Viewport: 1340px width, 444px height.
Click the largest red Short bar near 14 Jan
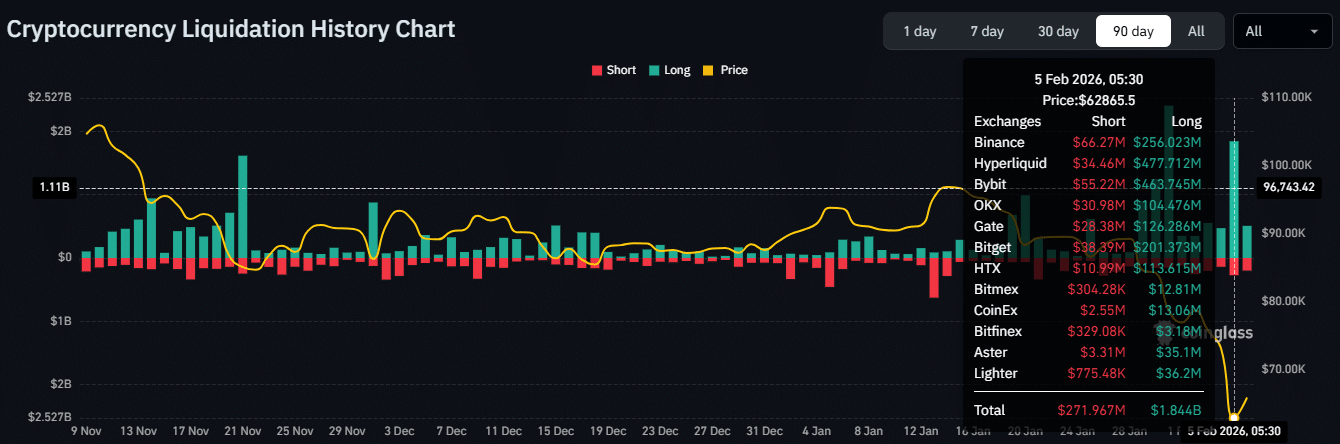pos(934,277)
